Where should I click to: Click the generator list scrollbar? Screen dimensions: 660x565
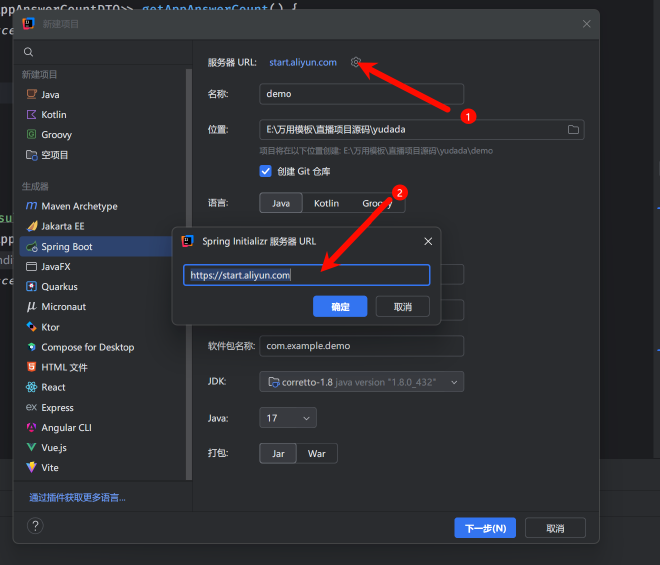pyautogui.click(x=189, y=274)
